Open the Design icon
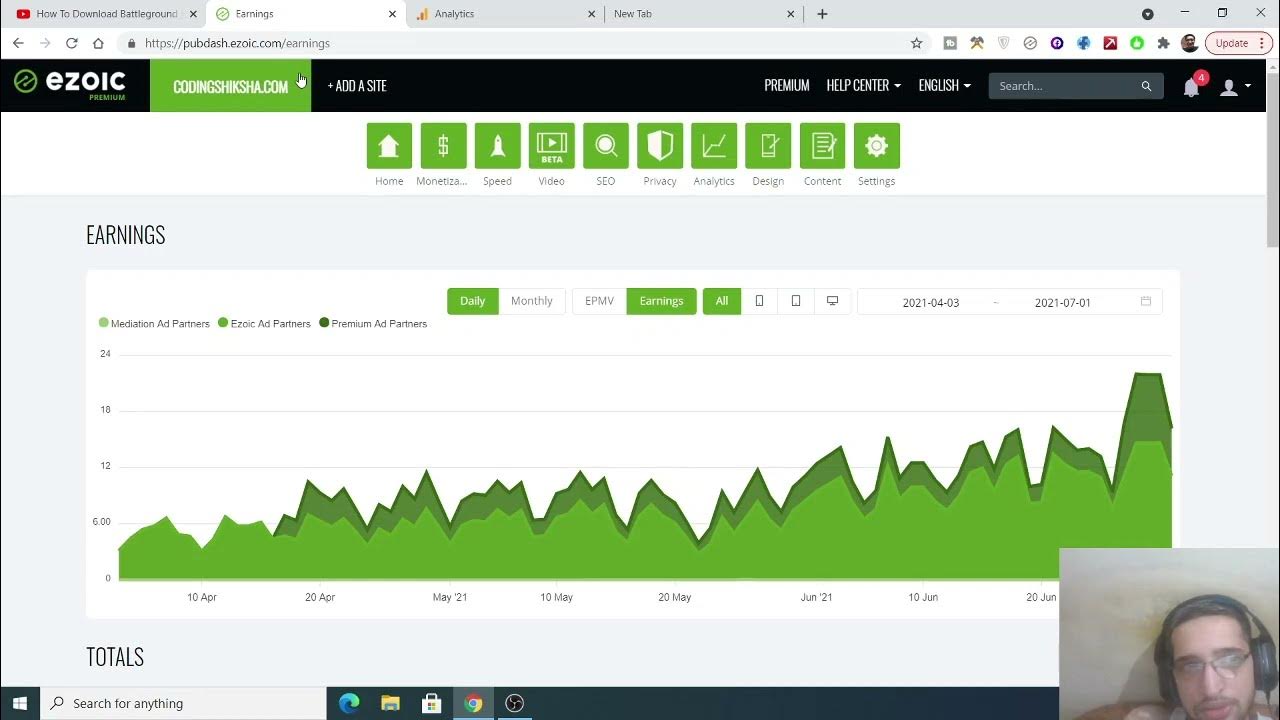 click(767, 146)
